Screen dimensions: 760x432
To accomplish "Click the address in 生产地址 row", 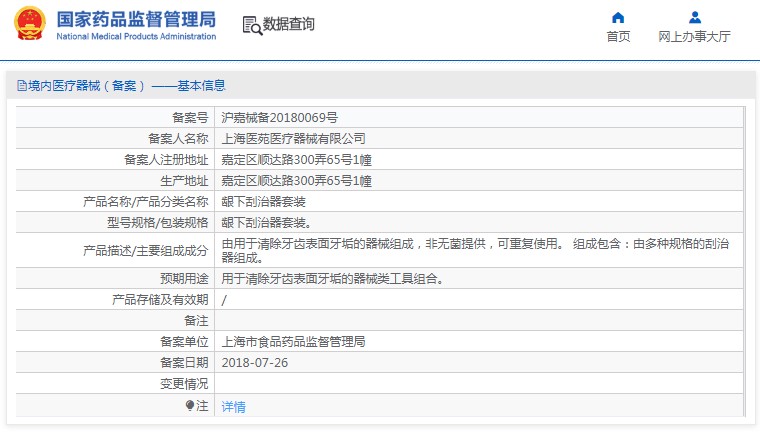I will coord(297,181).
